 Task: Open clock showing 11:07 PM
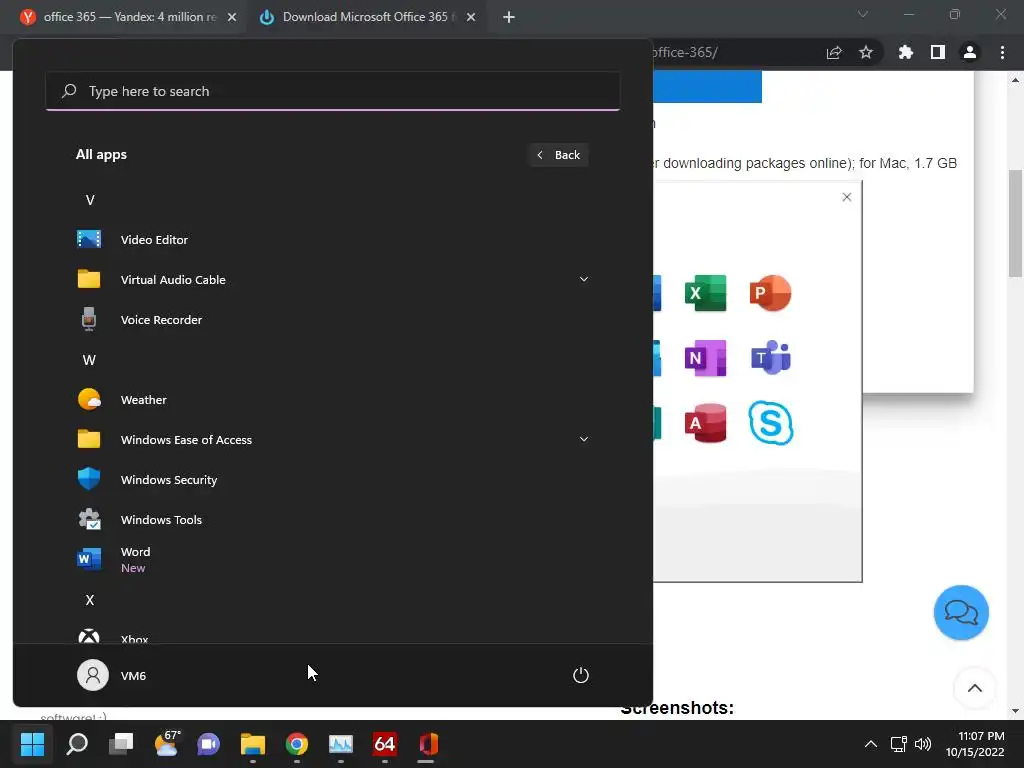pos(975,744)
